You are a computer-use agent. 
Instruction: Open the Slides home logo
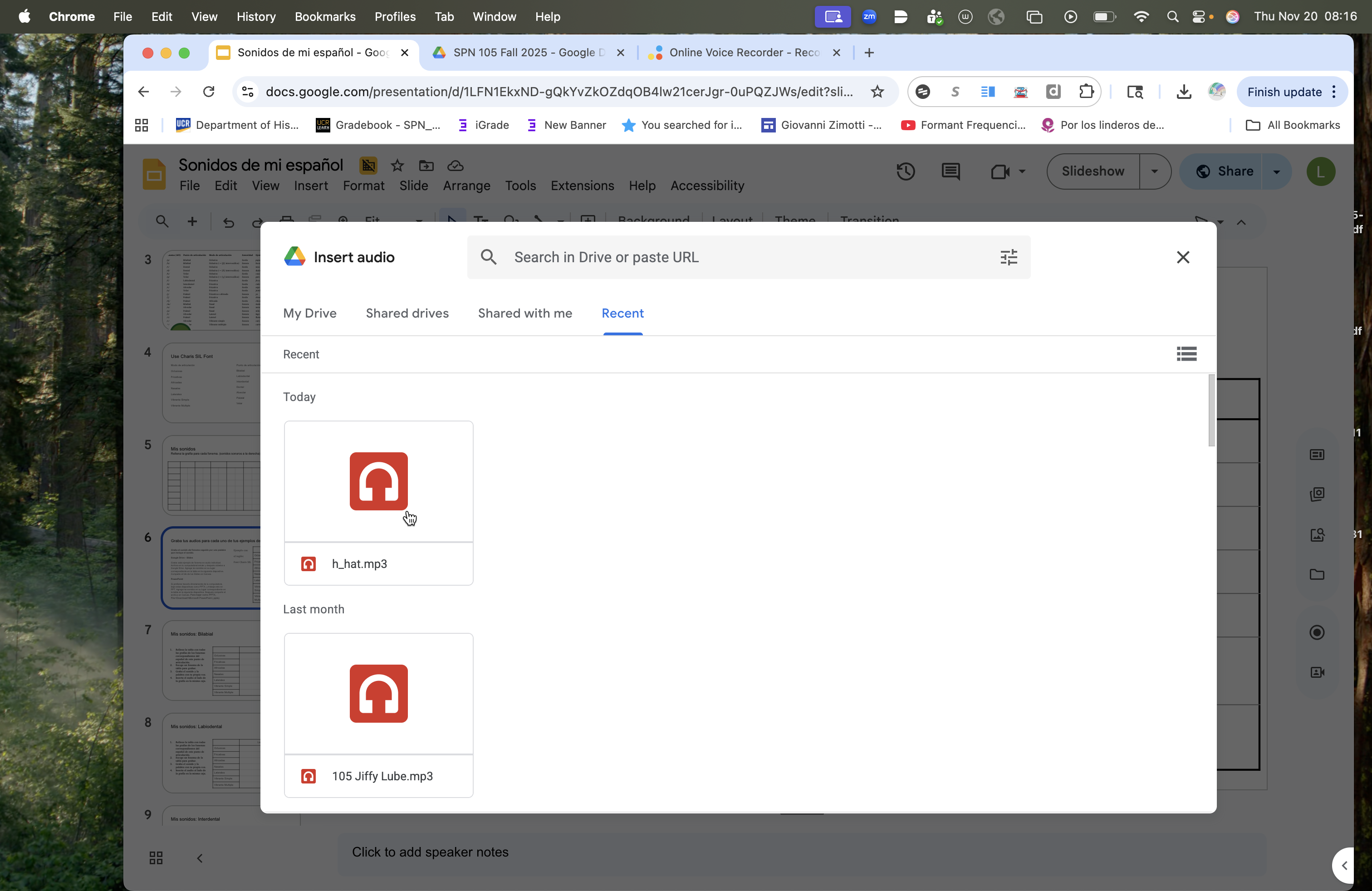coord(154,174)
